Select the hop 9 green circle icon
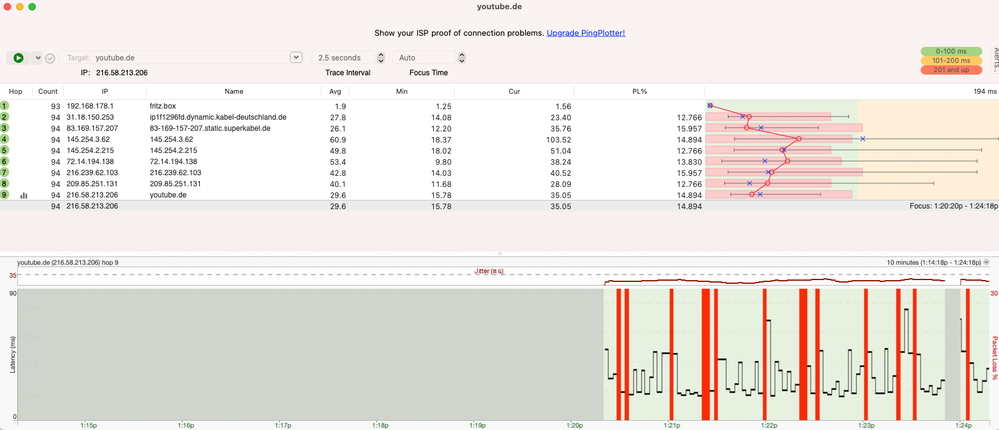The height and width of the screenshot is (430, 999). point(4,195)
